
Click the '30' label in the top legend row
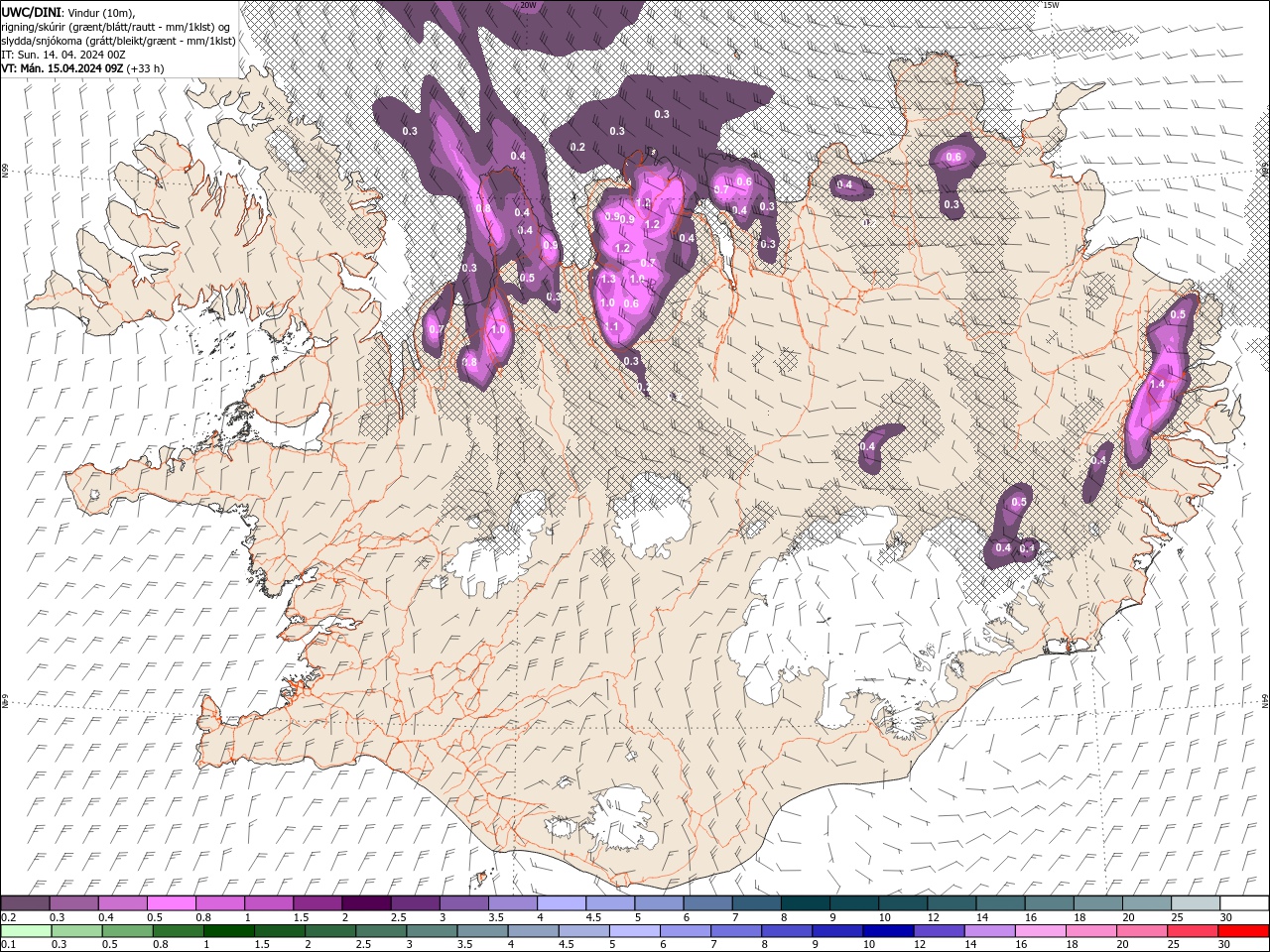(1224, 917)
